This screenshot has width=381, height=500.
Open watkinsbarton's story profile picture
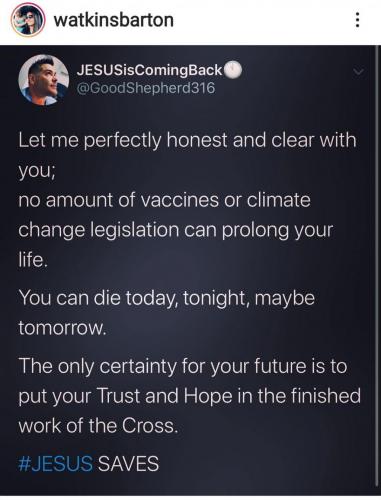click(x=28, y=20)
